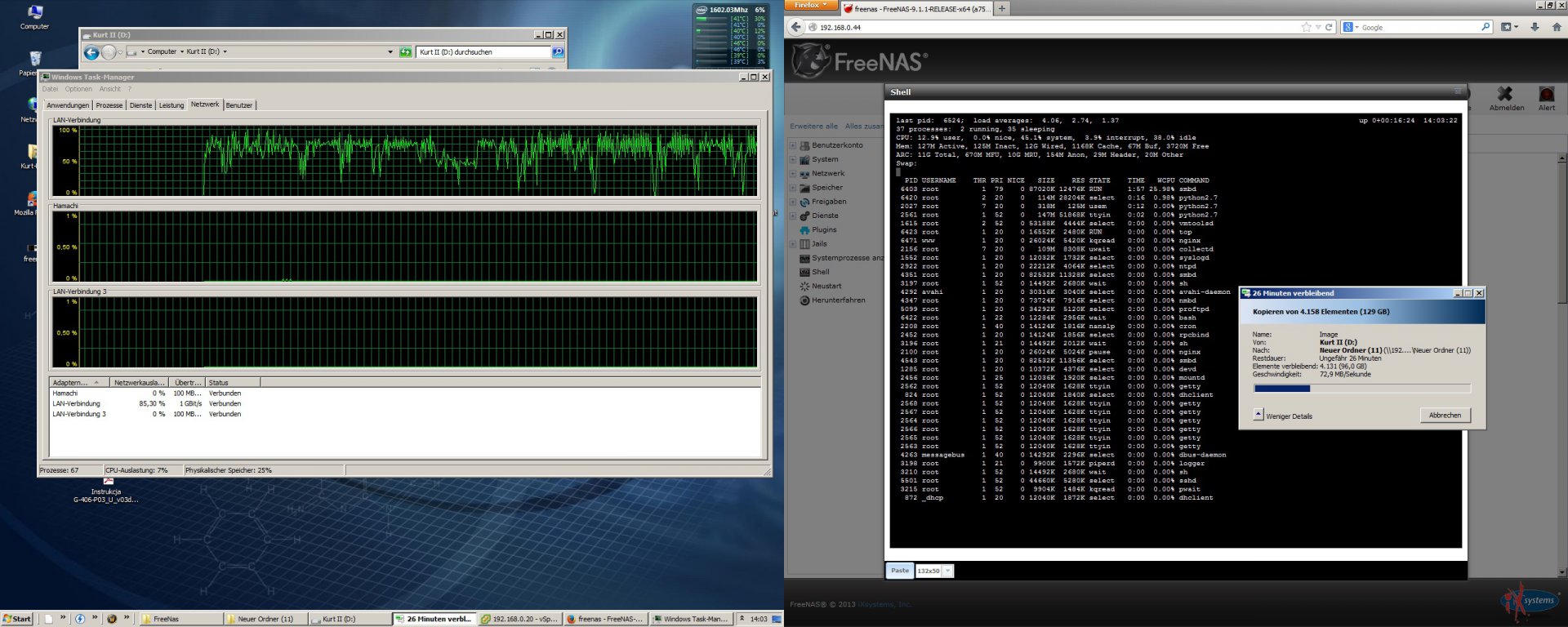This screenshot has width=1568, height=627.
Task: Open the Explorer address bar history dropdown
Action: [390, 51]
